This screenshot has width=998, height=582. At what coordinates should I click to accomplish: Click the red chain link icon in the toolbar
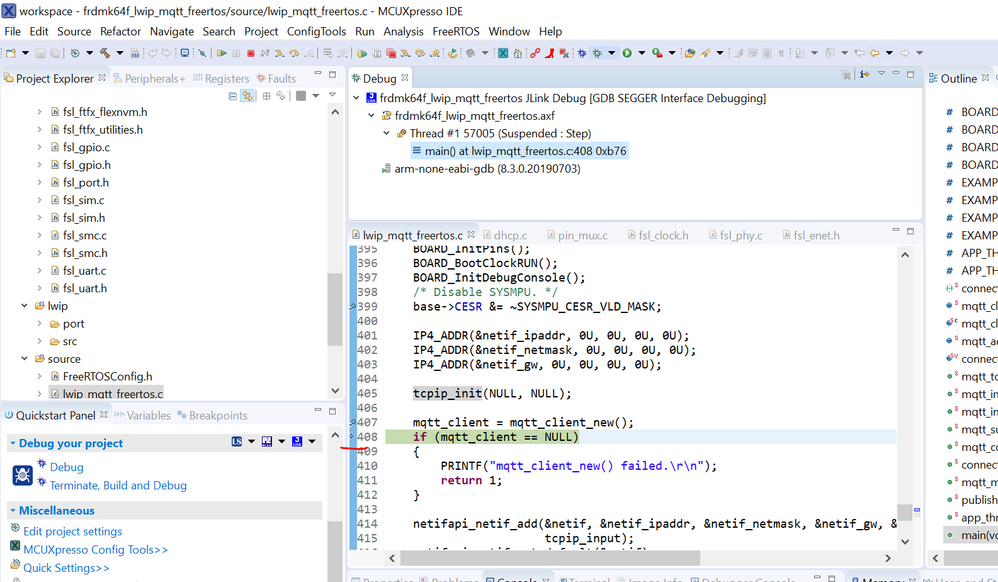[x=535, y=53]
